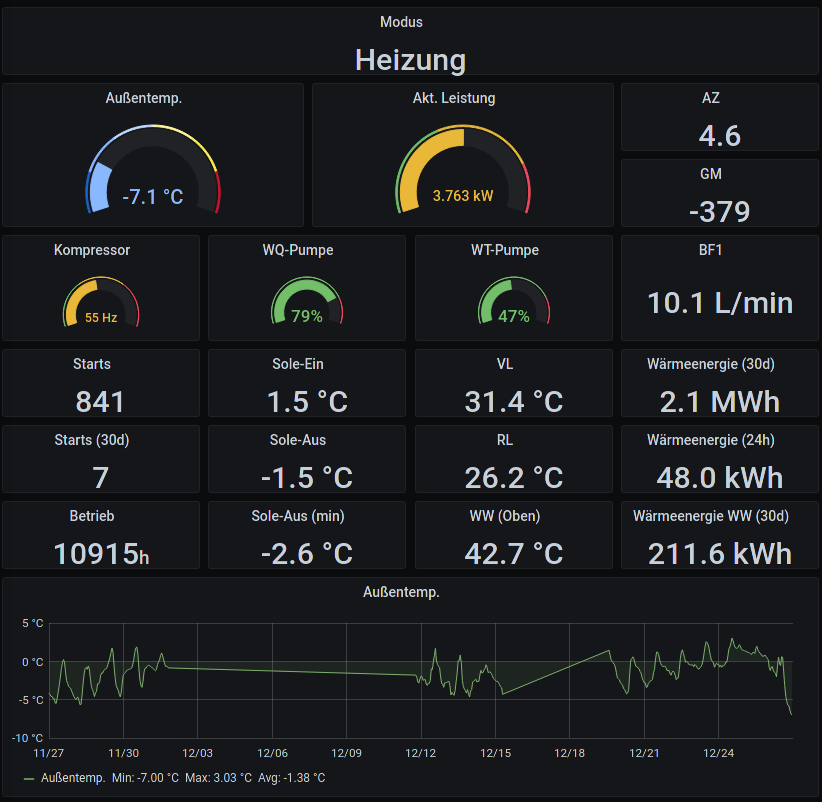Click the GM panel title
Screen dimensions: 822x802
click(711, 174)
